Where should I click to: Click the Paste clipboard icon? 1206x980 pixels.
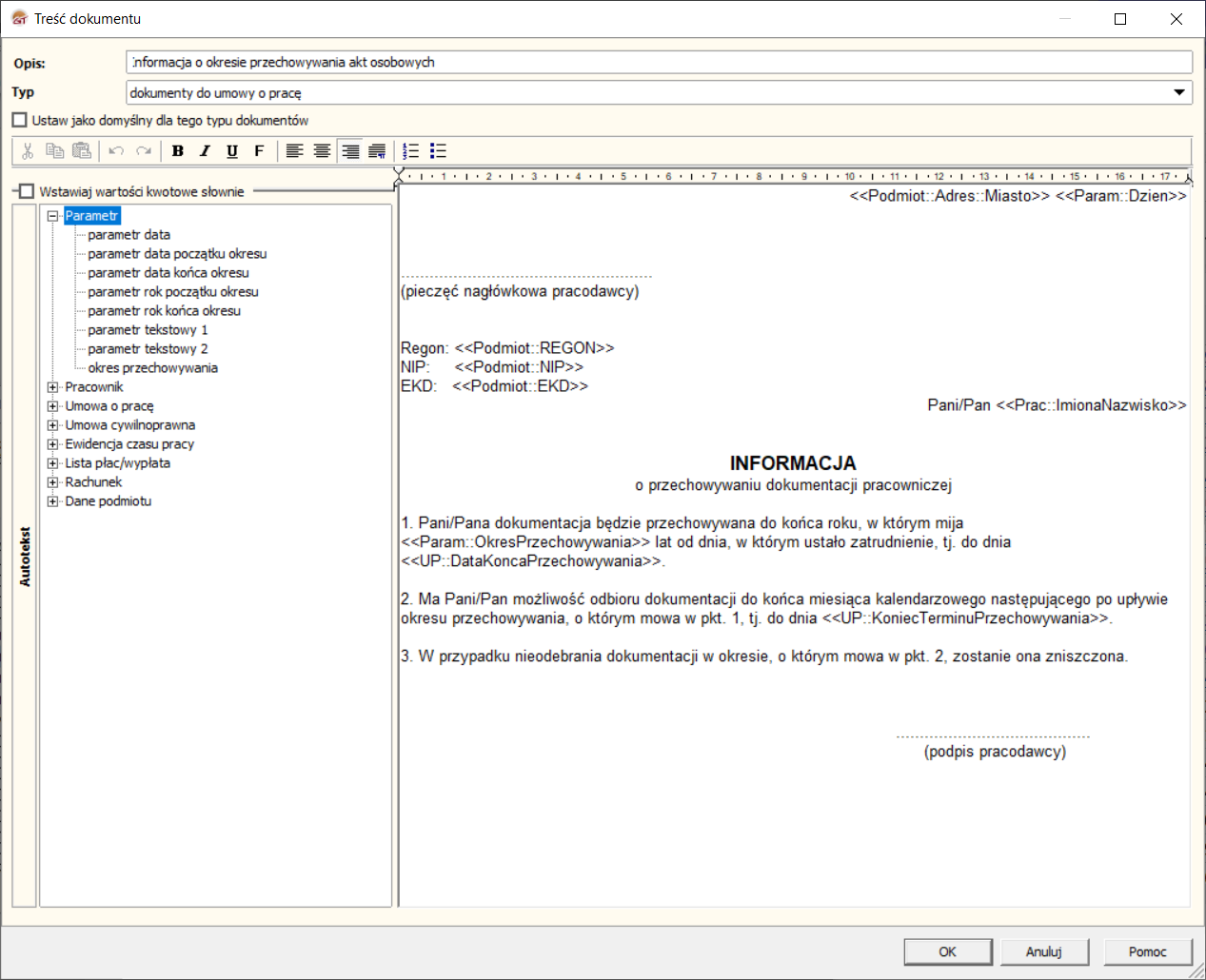[x=82, y=151]
